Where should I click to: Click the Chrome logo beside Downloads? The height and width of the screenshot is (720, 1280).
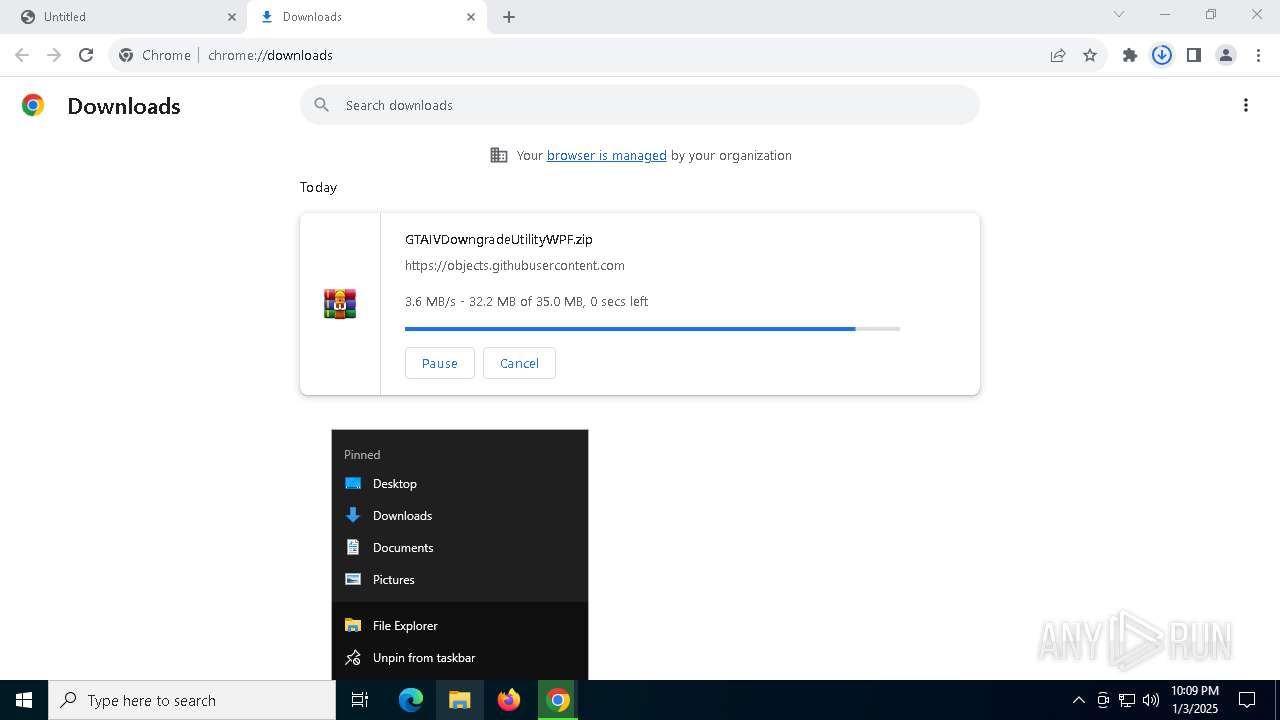[x=33, y=105]
